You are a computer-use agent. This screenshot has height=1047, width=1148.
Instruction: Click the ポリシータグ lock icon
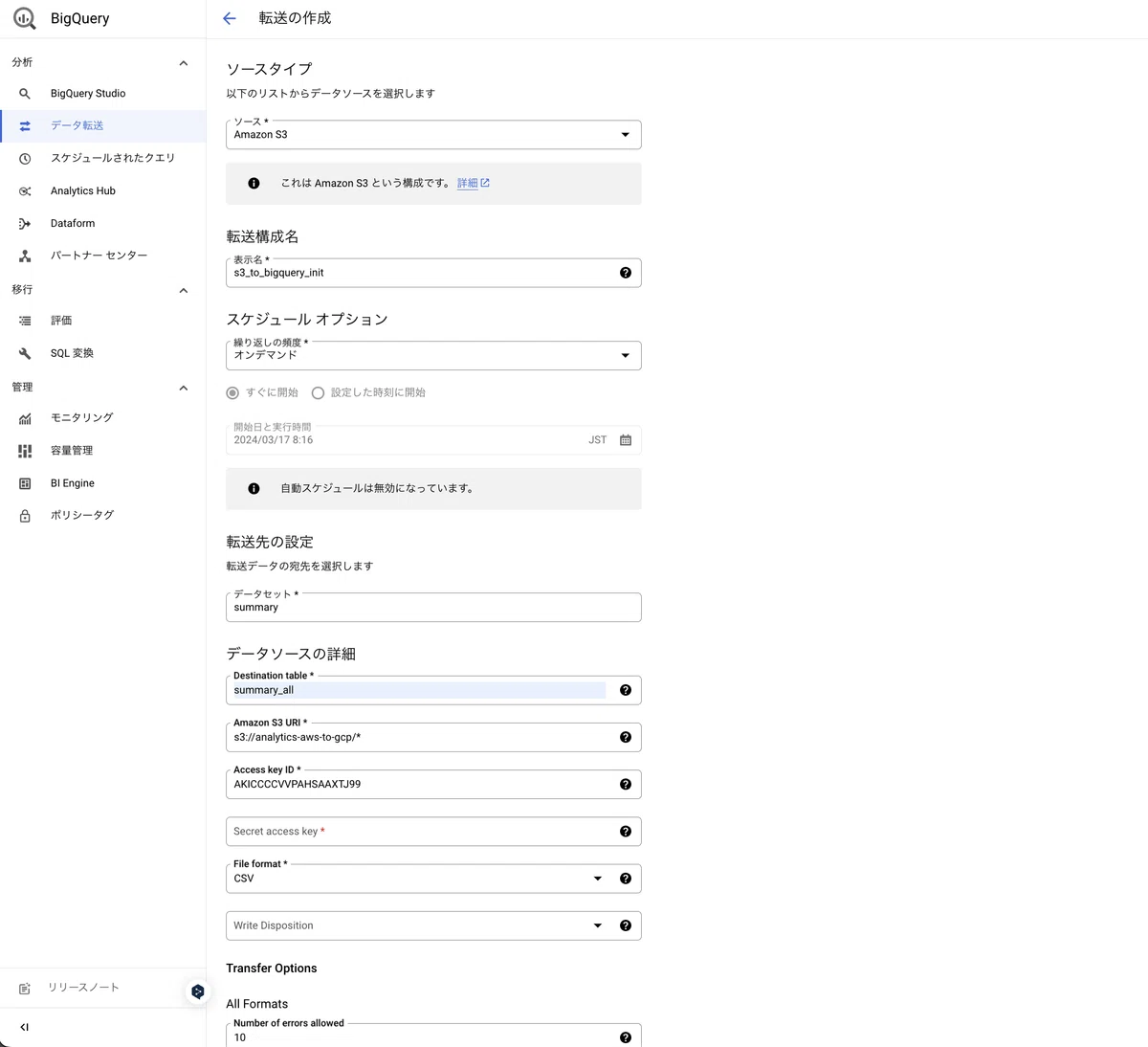25,516
